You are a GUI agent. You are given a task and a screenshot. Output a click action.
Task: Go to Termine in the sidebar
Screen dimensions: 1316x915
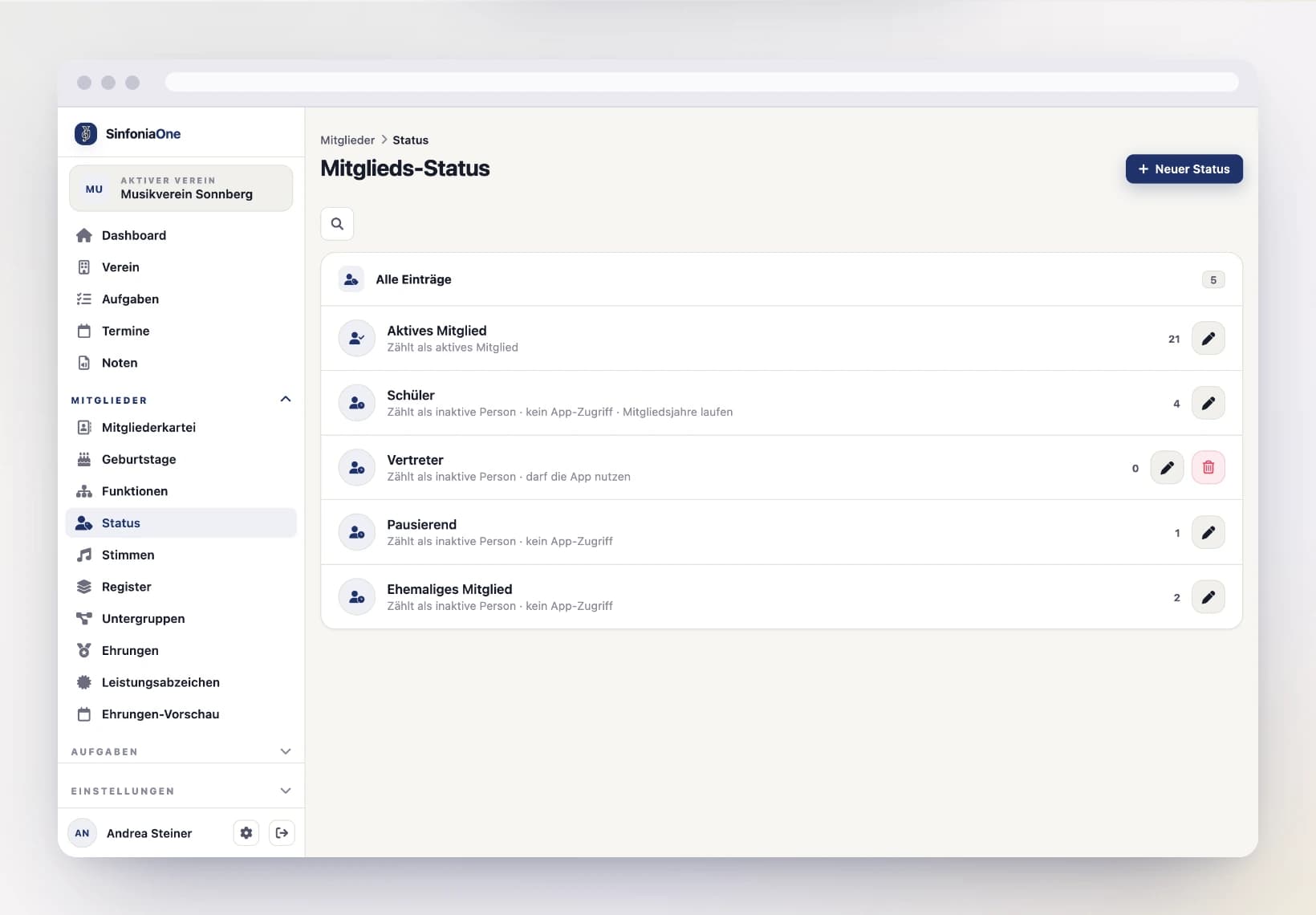181,331
